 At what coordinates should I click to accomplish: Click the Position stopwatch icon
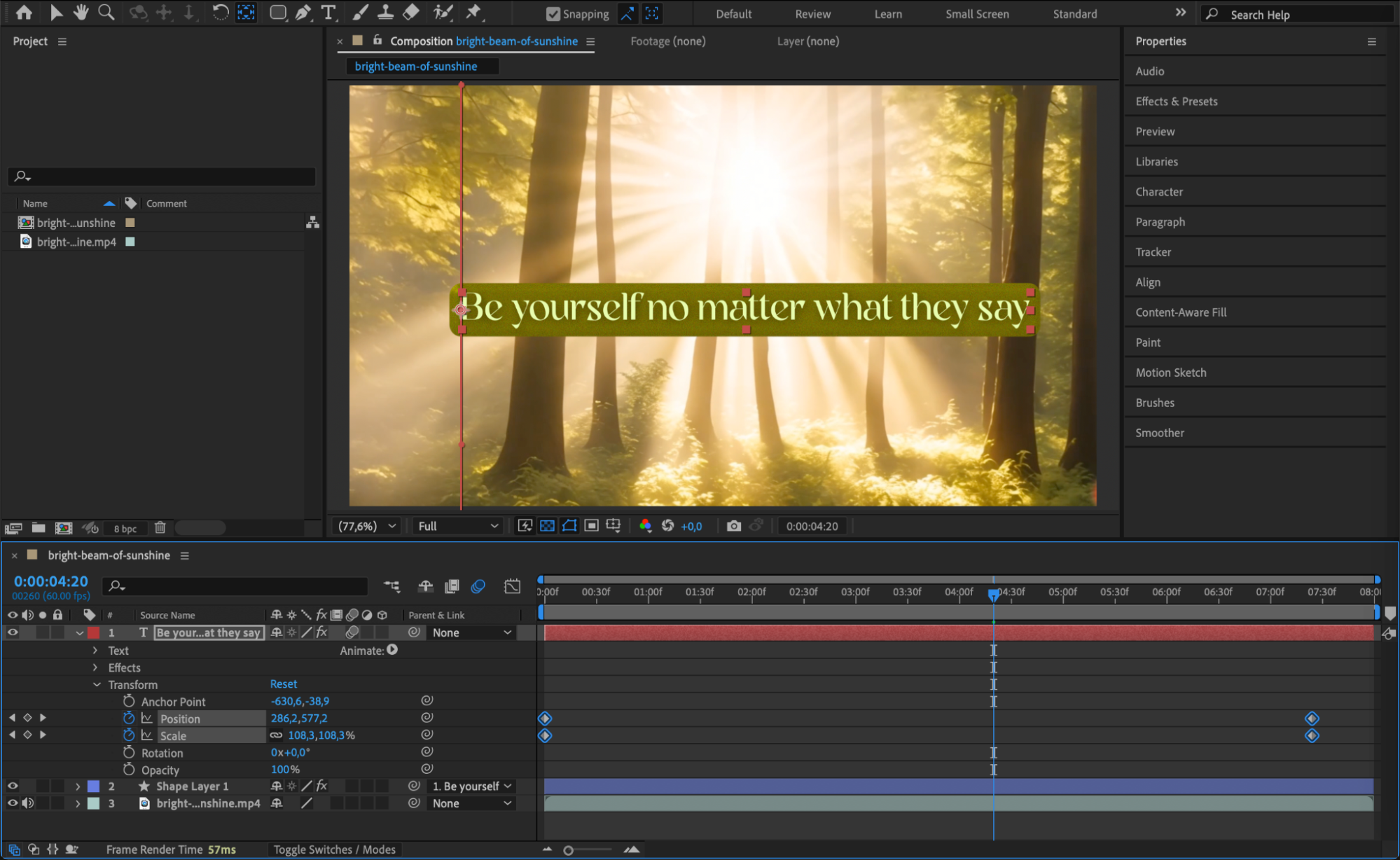pyautogui.click(x=129, y=719)
